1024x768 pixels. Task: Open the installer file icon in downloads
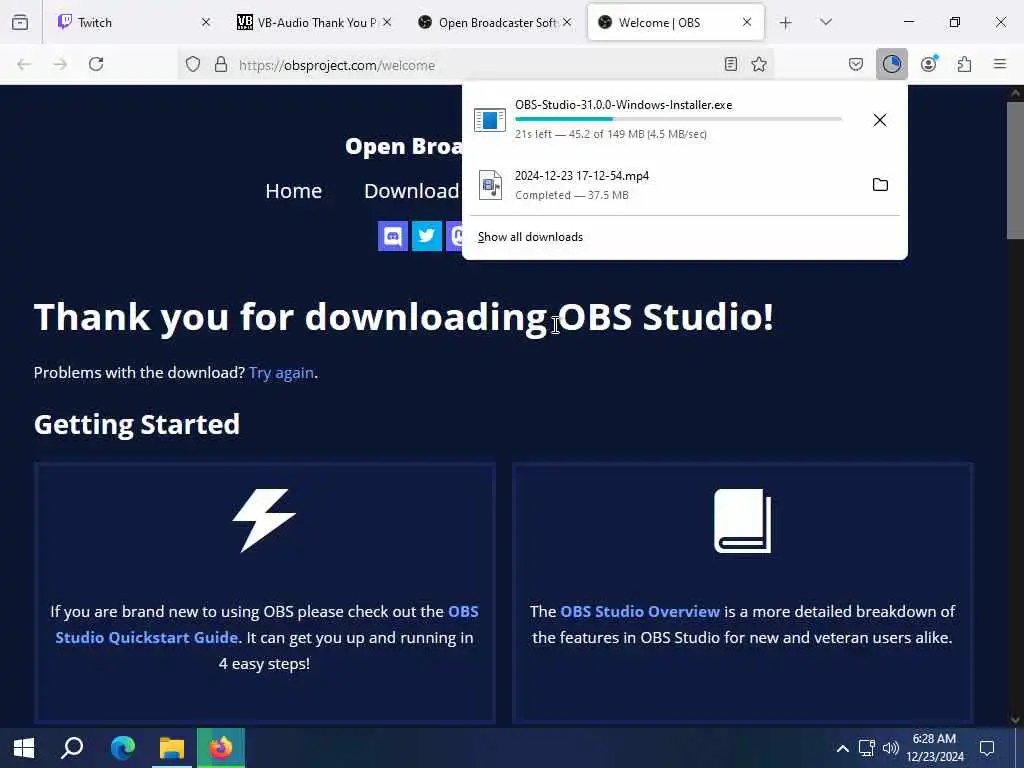[490, 120]
